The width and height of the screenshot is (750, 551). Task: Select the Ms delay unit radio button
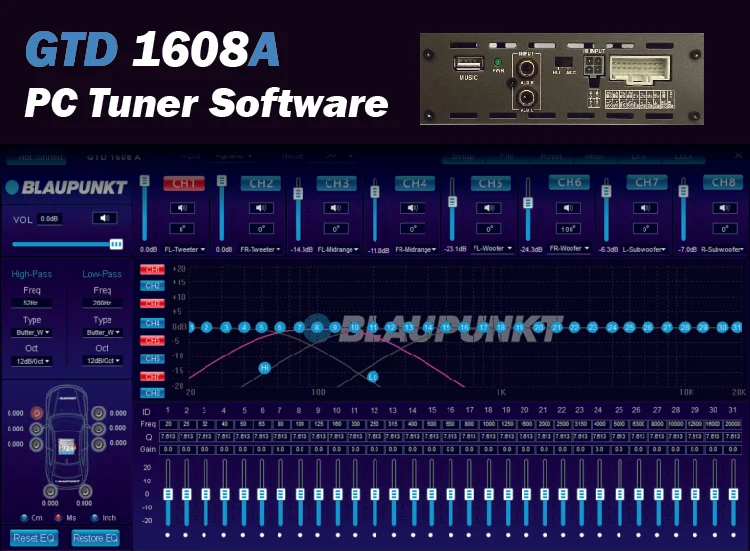(x=58, y=518)
